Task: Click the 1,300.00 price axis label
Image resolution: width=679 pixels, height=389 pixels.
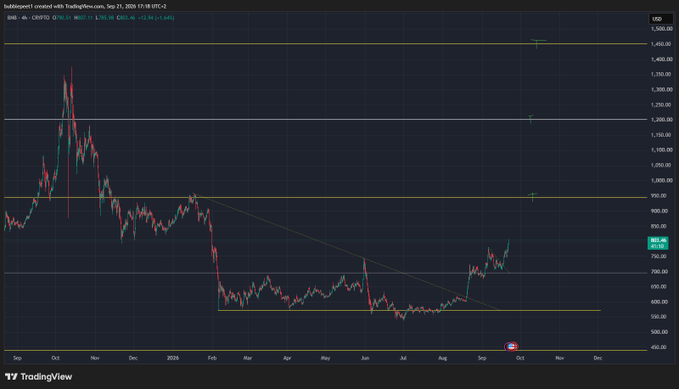Action: click(x=662, y=90)
